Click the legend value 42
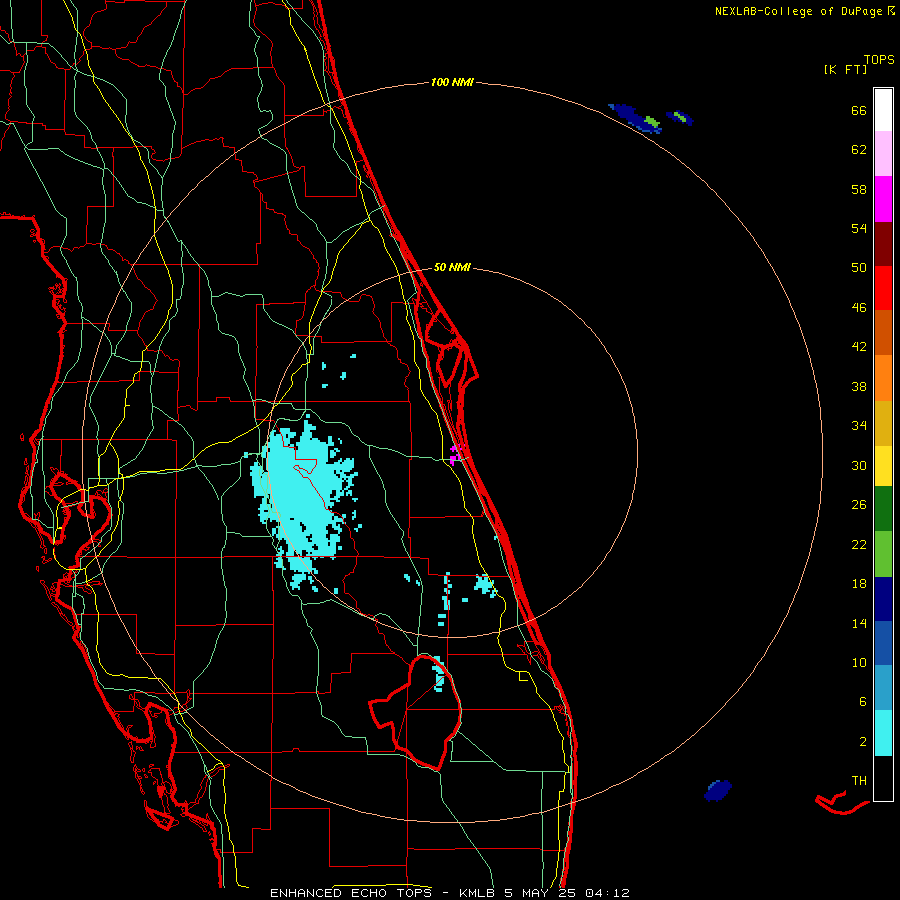 [859, 347]
